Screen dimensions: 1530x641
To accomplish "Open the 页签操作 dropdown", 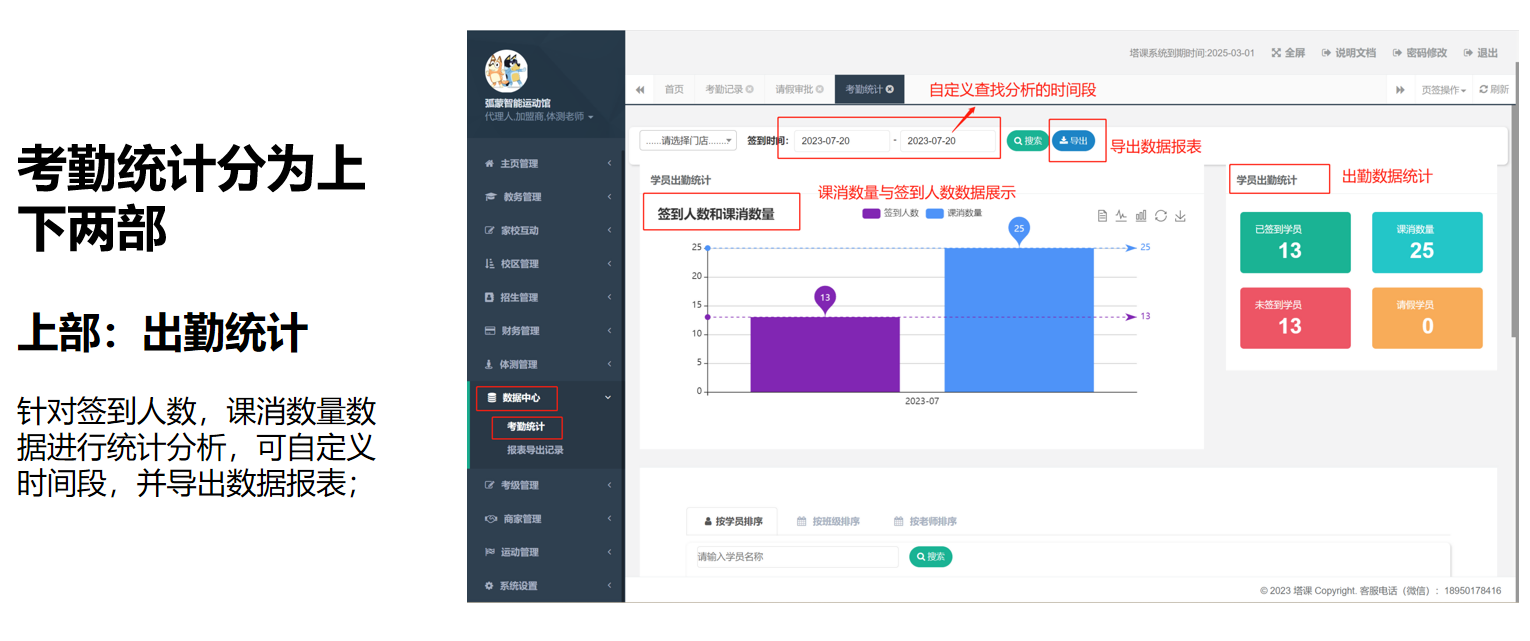I will [1443, 90].
